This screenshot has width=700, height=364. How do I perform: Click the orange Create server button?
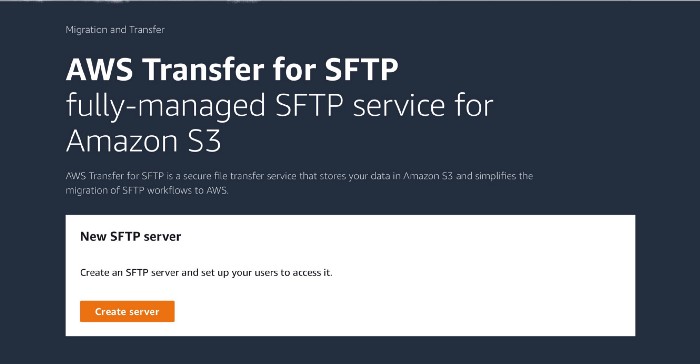click(127, 311)
